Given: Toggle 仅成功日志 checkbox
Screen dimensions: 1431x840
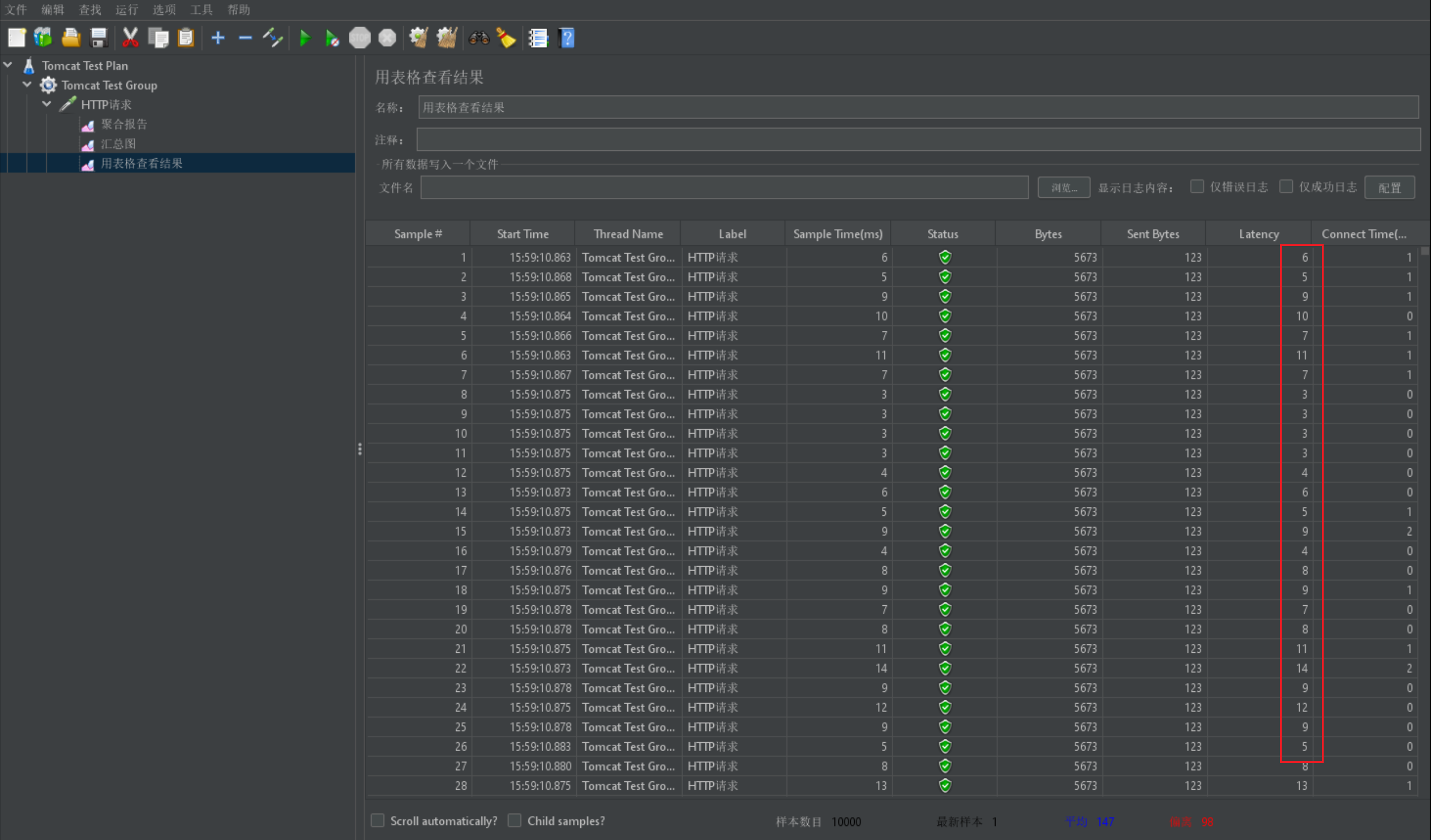Looking at the screenshot, I should [x=1286, y=187].
